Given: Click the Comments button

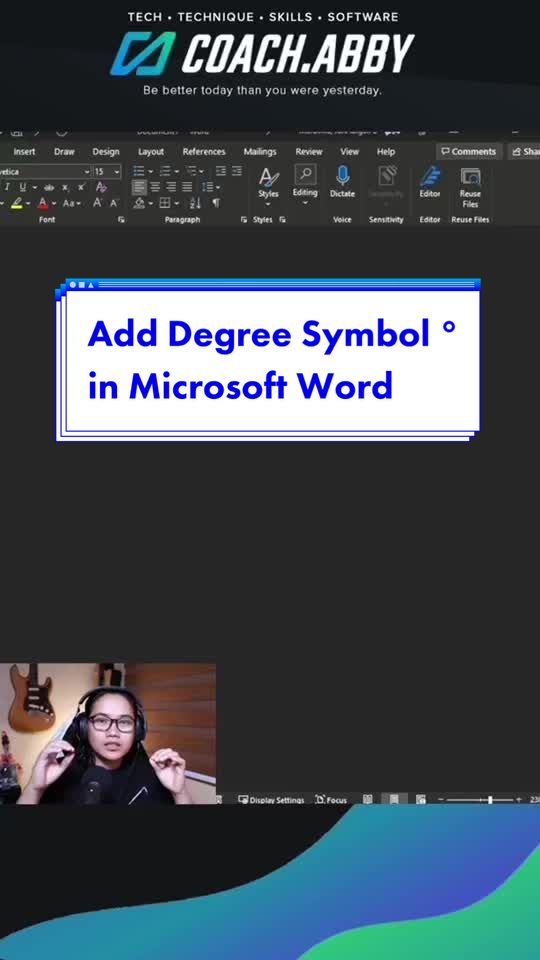Looking at the screenshot, I should click(x=469, y=152).
